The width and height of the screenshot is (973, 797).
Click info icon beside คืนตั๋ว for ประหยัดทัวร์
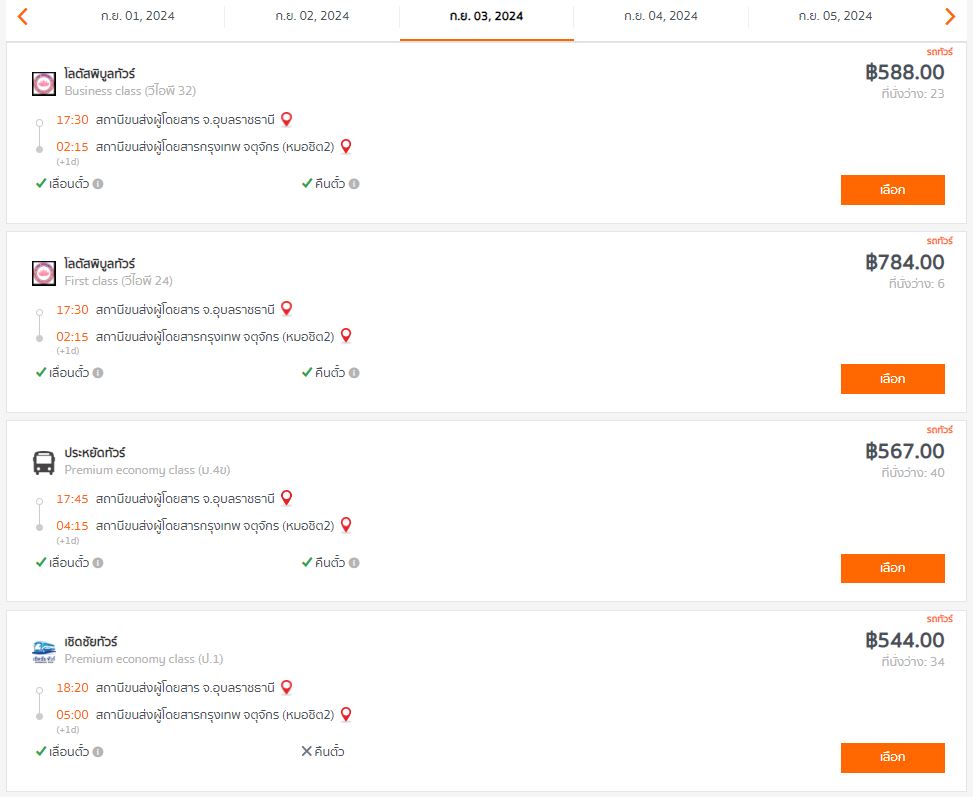(x=354, y=562)
